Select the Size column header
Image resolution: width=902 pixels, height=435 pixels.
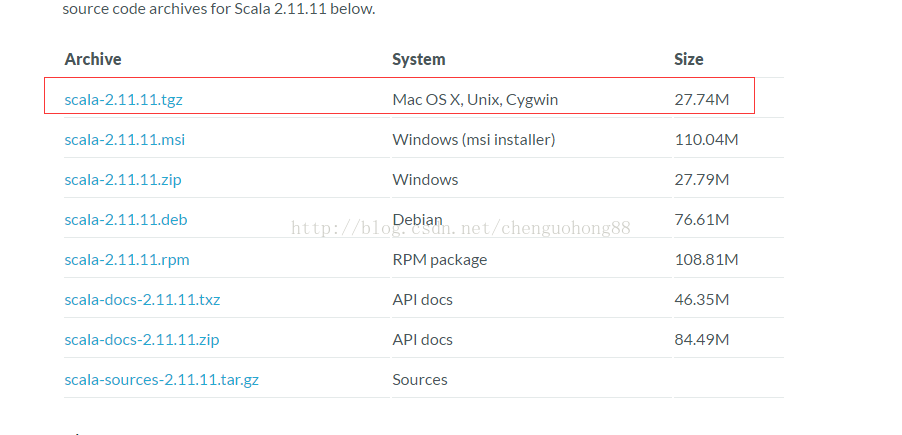689,59
